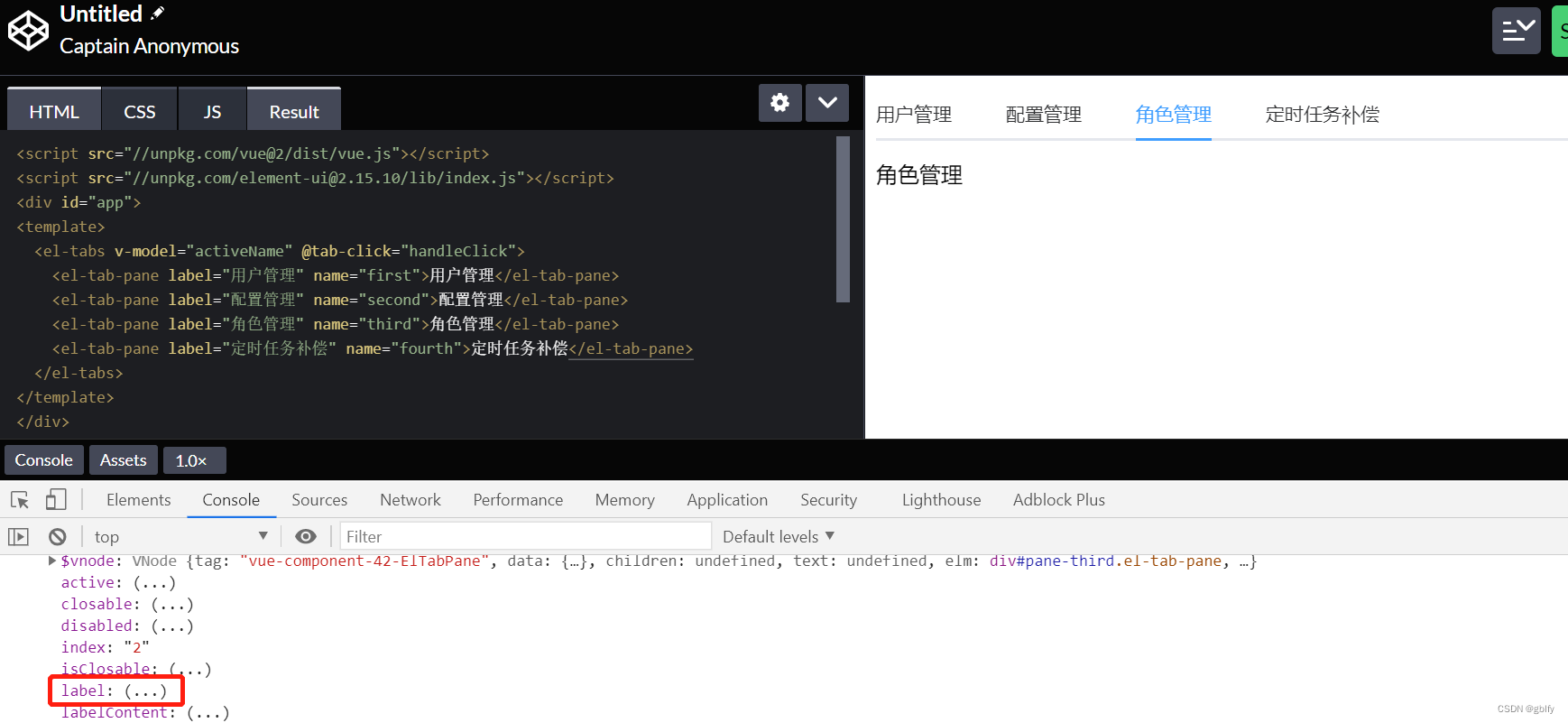Open the 定时任务补偿 tab
This screenshot has height=723, width=1568.
point(1323,115)
